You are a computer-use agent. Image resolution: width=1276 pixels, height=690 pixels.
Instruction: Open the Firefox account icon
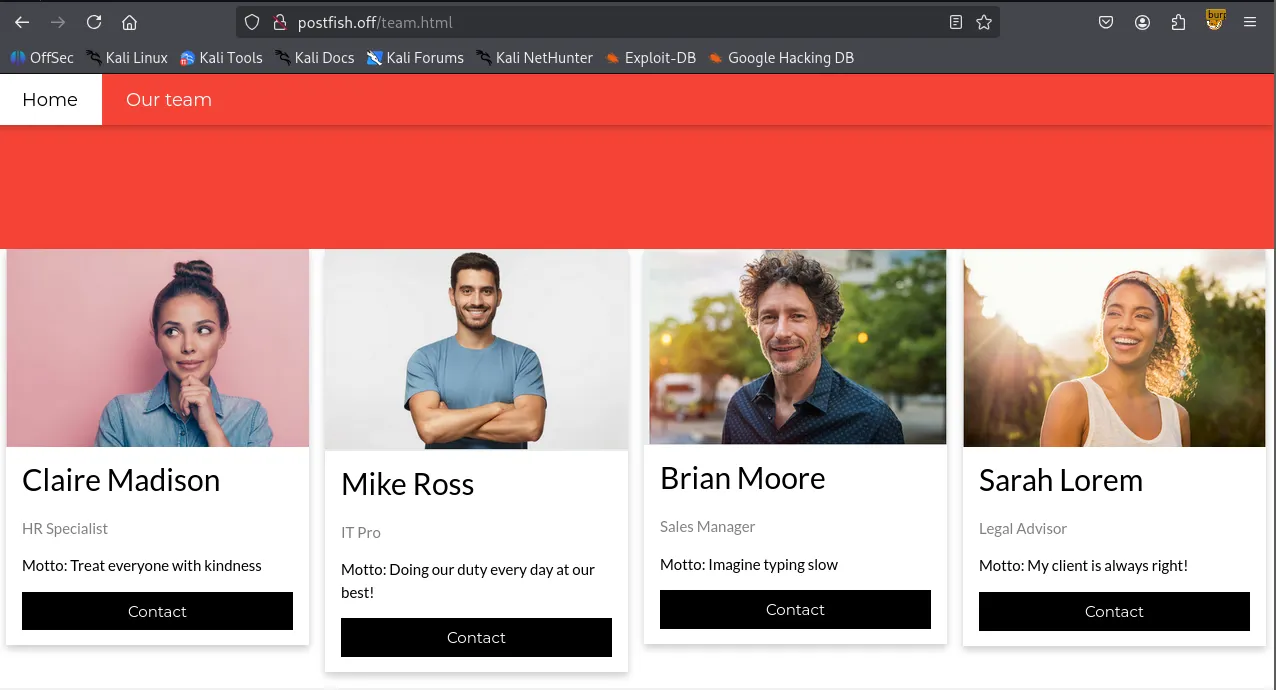click(1142, 22)
